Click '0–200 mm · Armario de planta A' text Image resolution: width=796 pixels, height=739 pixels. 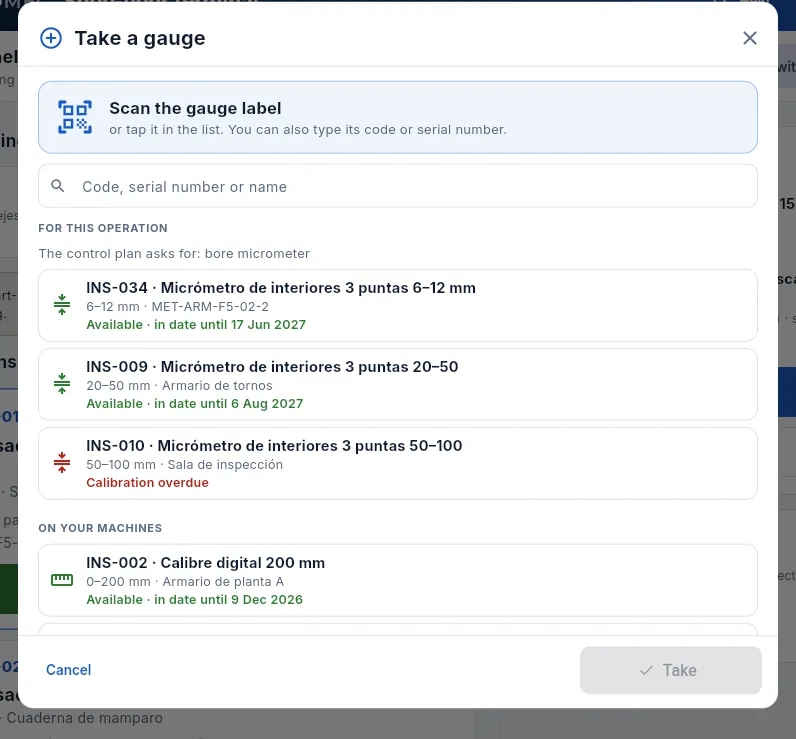pyautogui.click(x=185, y=582)
